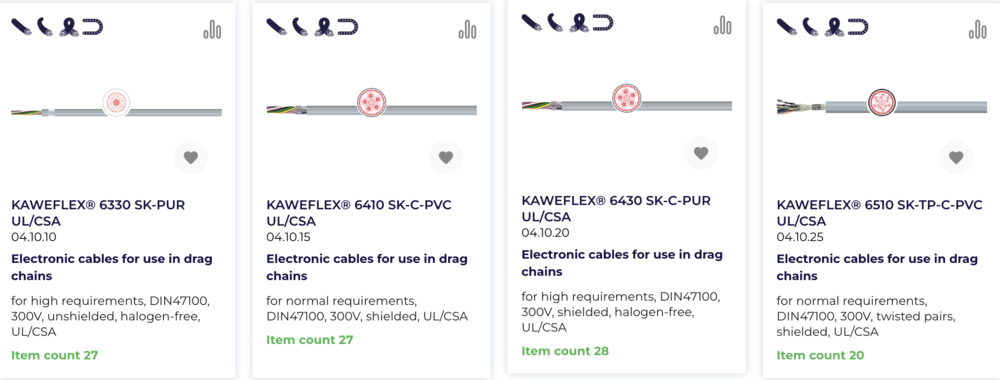Viewport: 1000px width, 380px height.
Task: Click drag chain icon on KAWEFLEX 6510 card
Action: tap(858, 27)
